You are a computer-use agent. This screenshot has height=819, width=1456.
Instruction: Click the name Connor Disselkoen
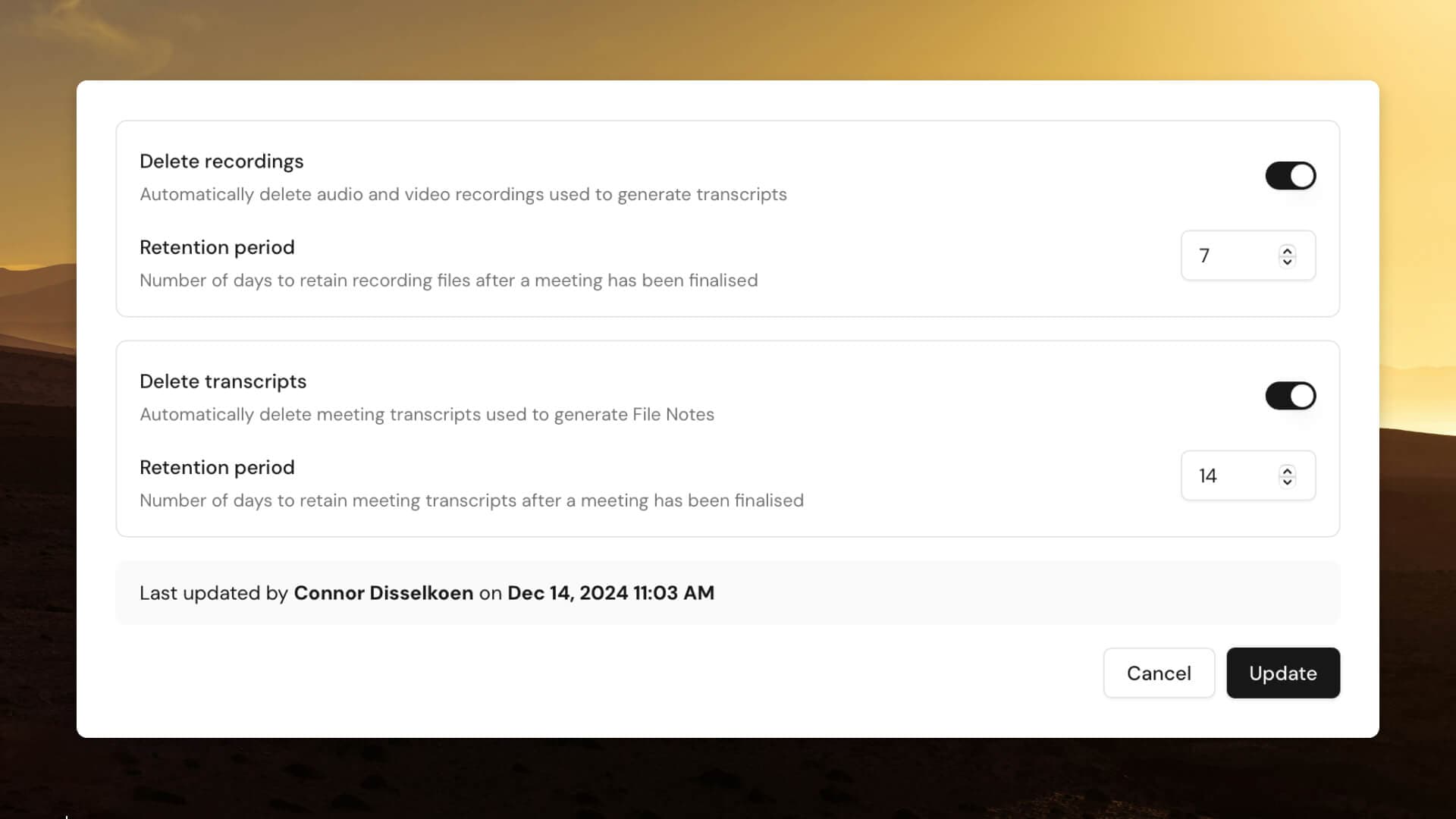click(x=382, y=593)
